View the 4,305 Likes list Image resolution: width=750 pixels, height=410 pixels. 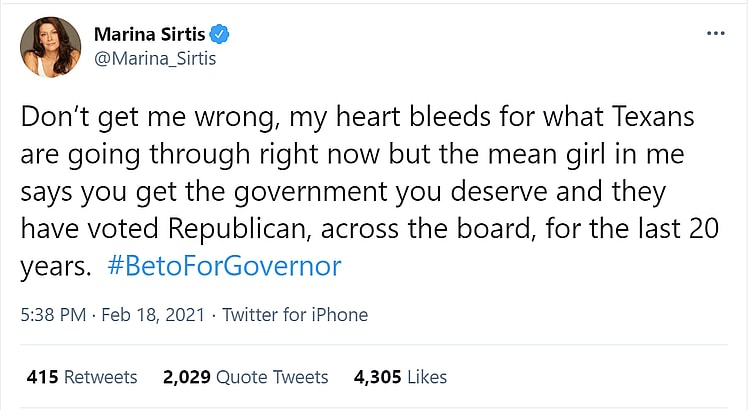click(x=400, y=377)
